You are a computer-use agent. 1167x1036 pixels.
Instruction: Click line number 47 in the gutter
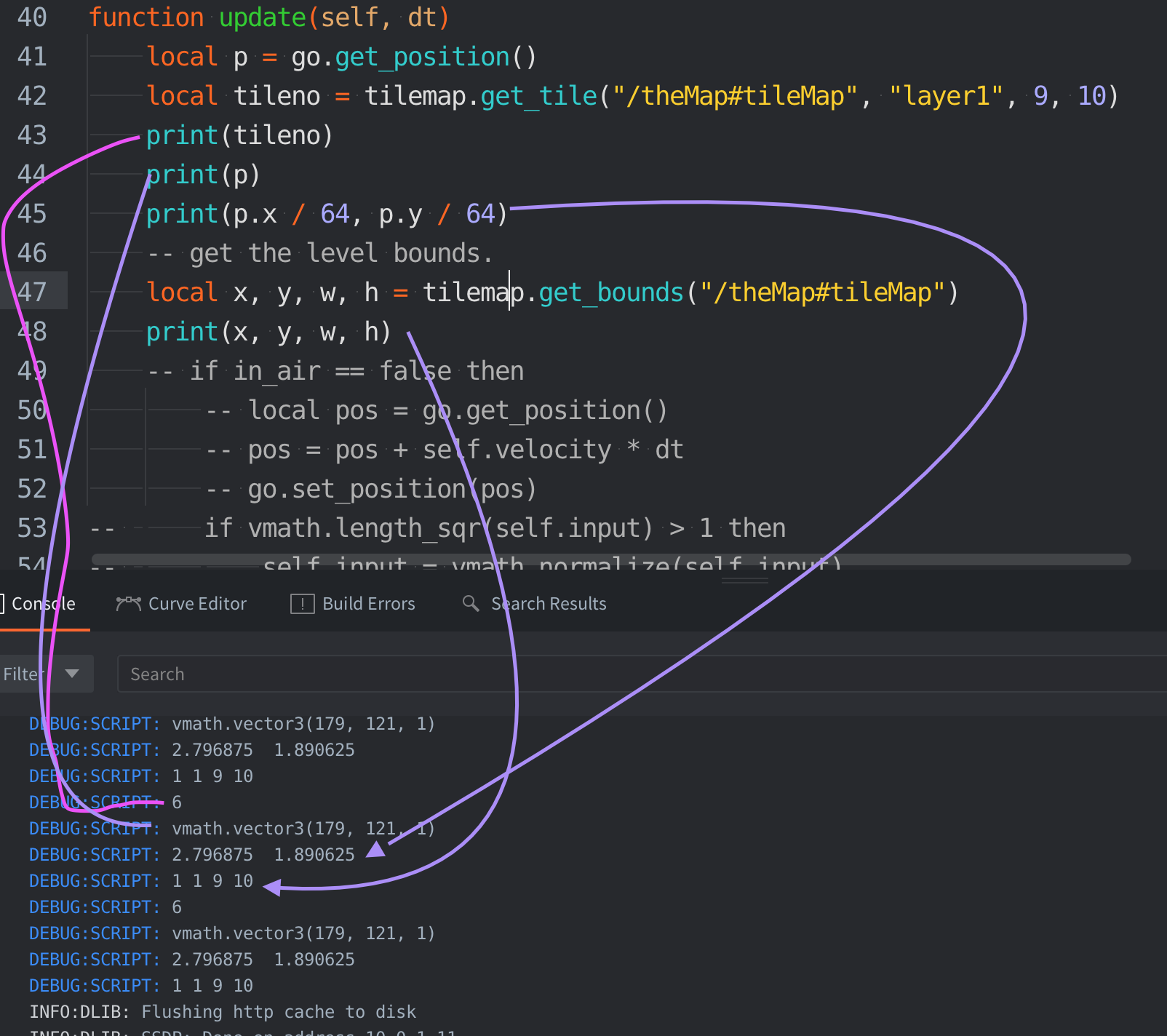click(x=32, y=292)
